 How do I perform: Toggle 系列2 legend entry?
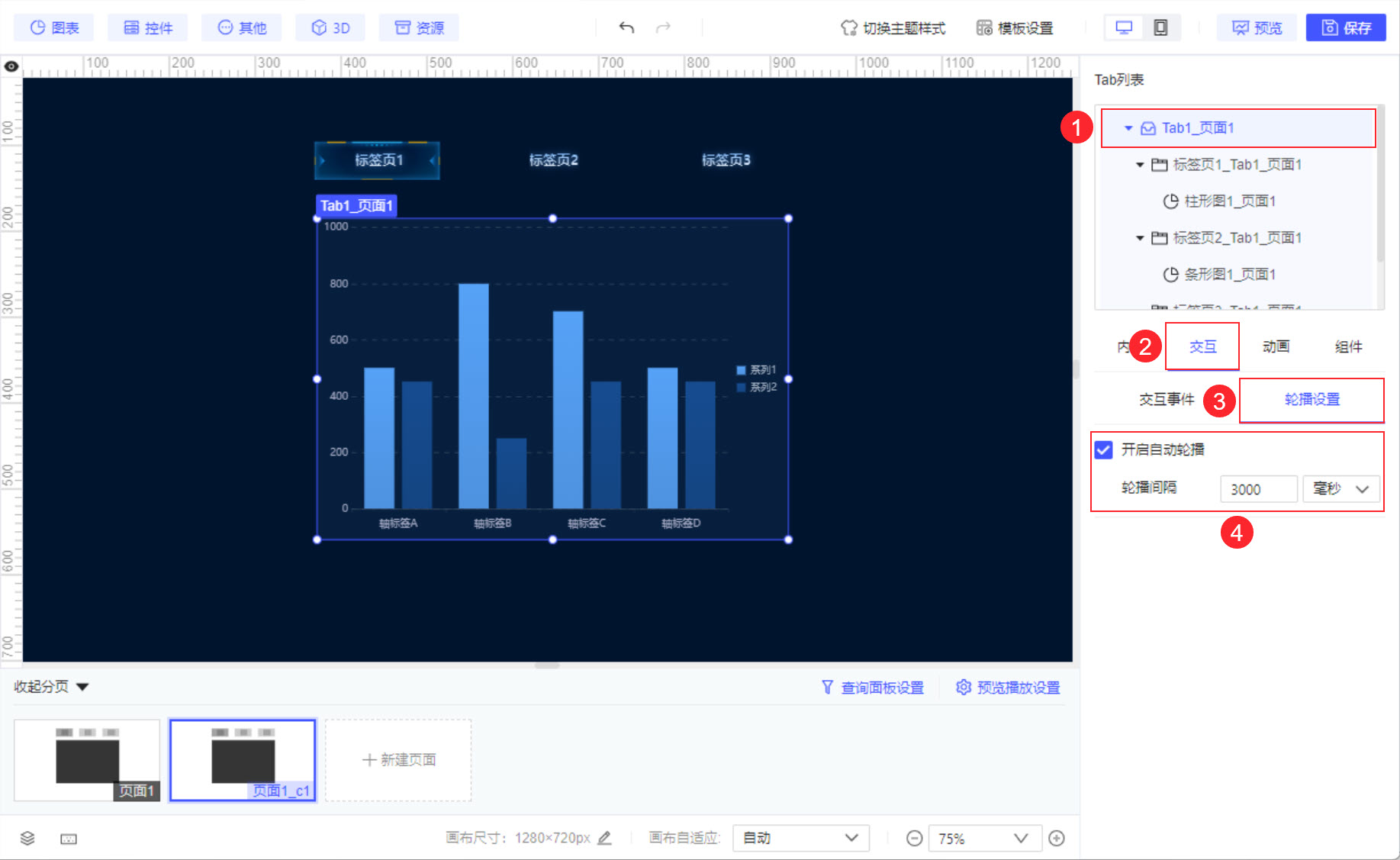(x=756, y=388)
